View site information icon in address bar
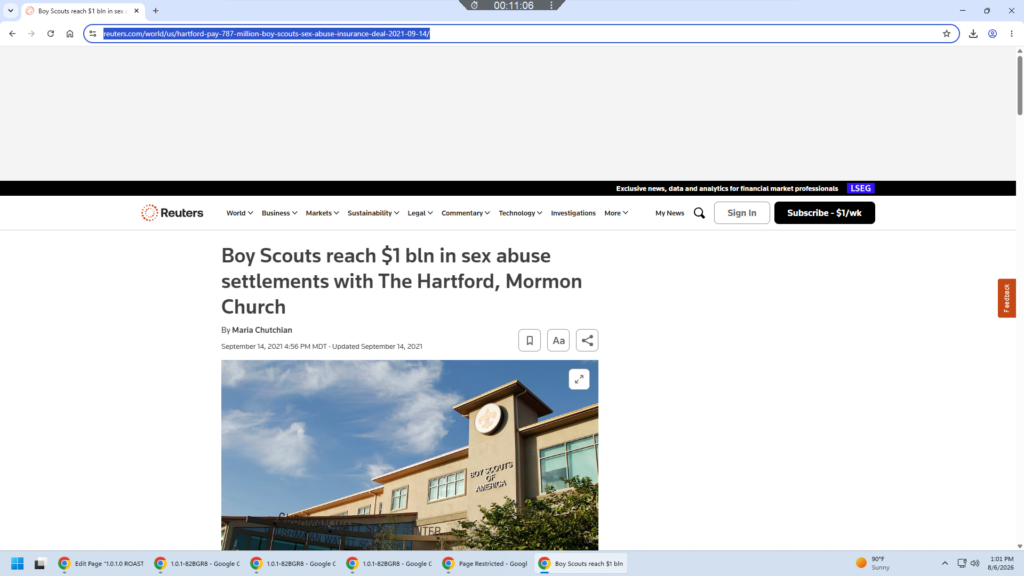The image size is (1024, 576). [93, 33]
